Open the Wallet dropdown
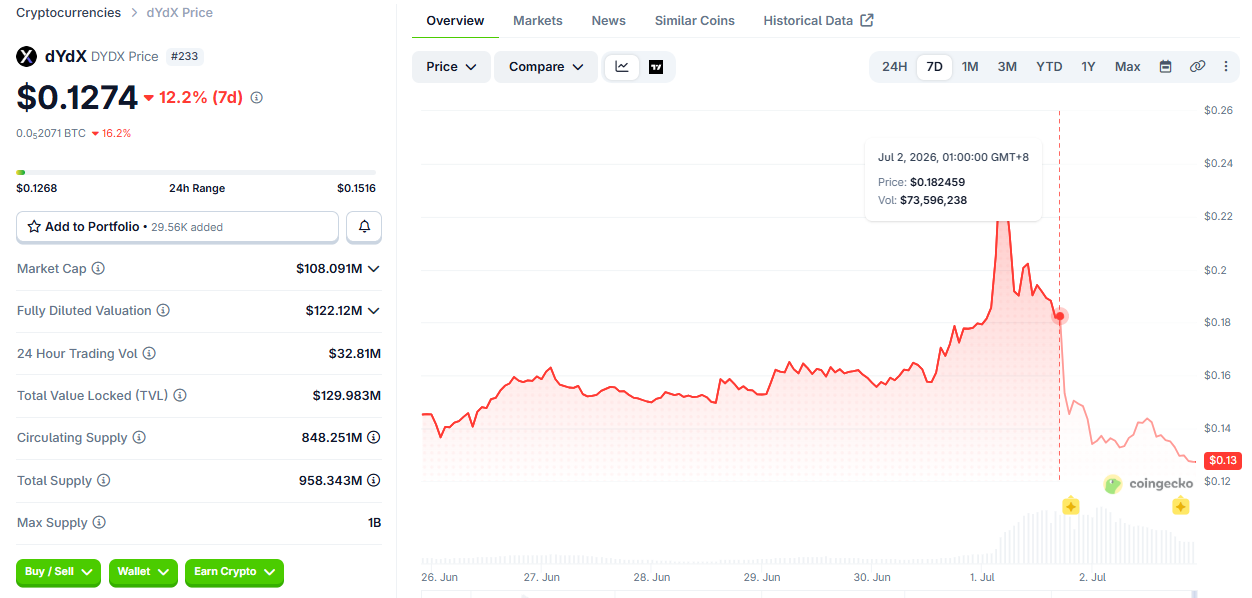 pyautogui.click(x=143, y=572)
